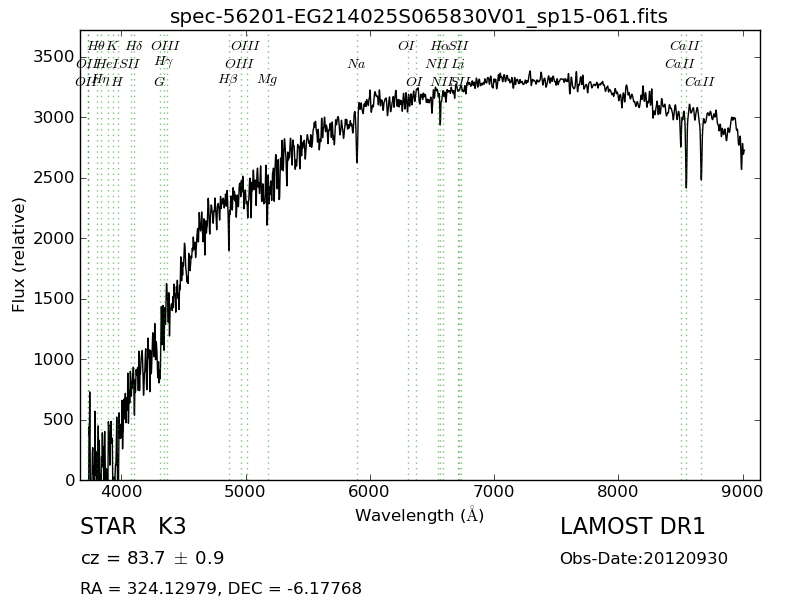Image resolution: width=800 pixels, height=600 pixels.
Task: Click the 'Obs-Date:20120930' text
Action: [x=644, y=558]
